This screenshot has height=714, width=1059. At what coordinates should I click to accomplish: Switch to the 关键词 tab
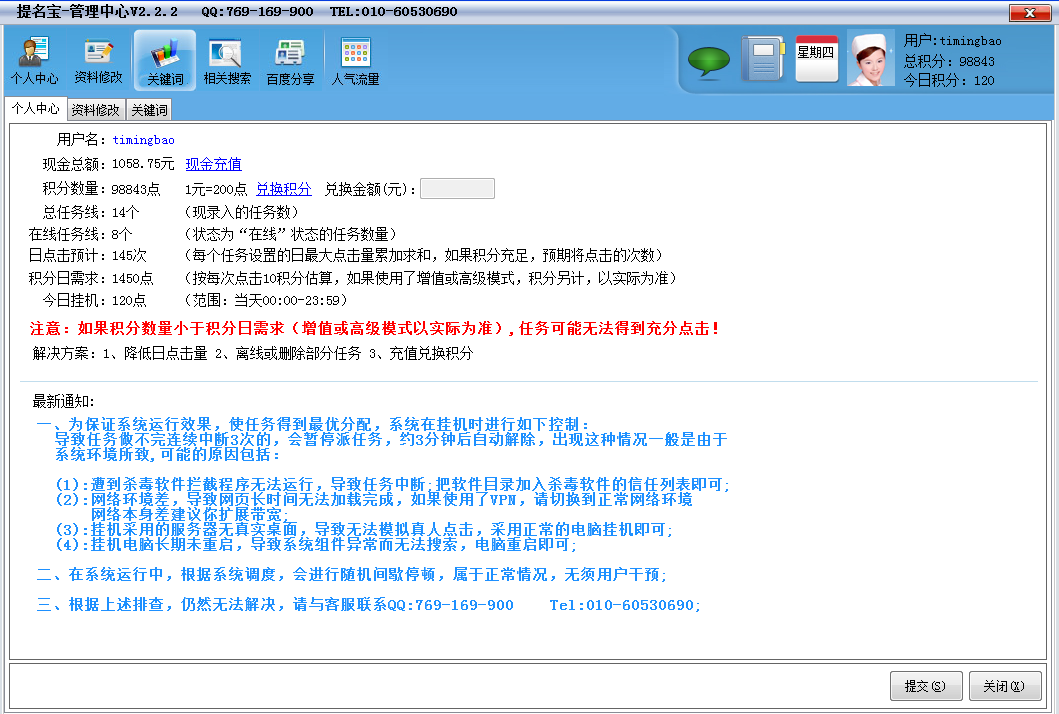point(149,110)
